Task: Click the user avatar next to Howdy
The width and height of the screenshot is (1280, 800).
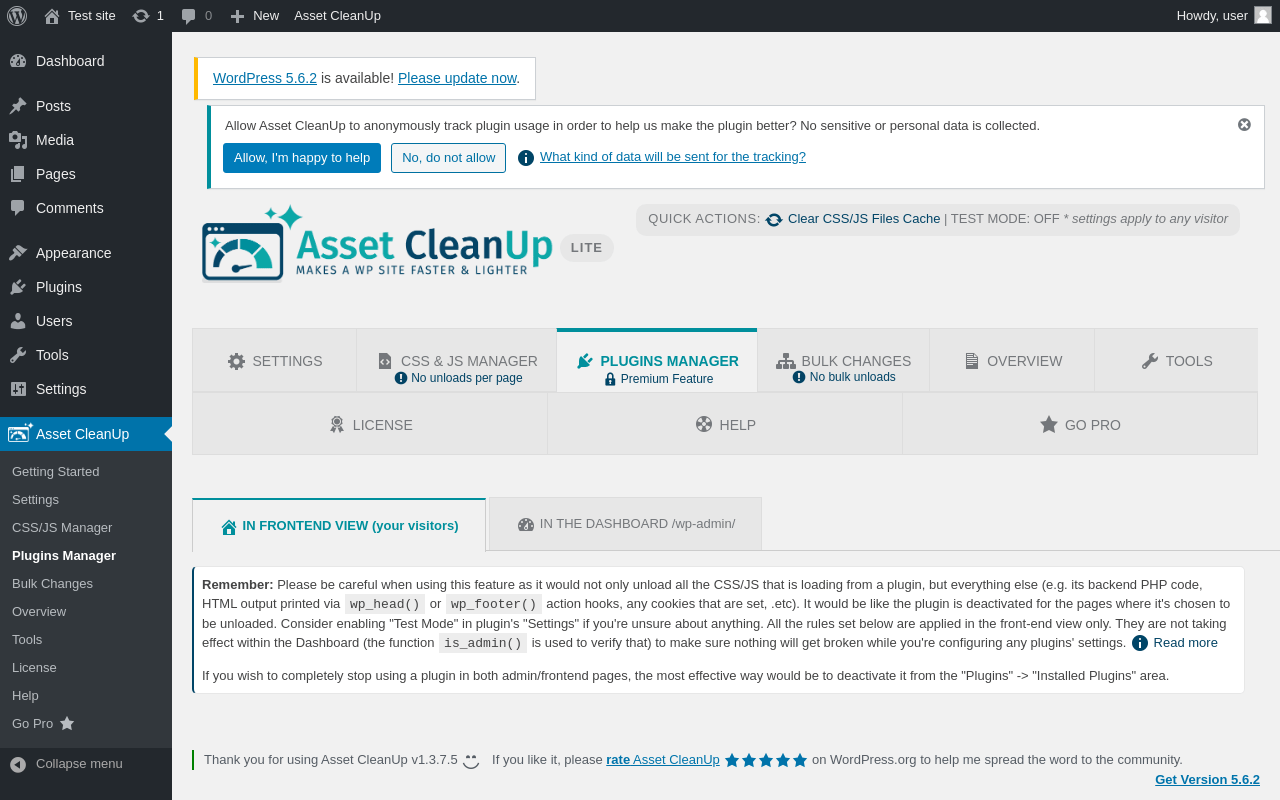Action: (1263, 15)
